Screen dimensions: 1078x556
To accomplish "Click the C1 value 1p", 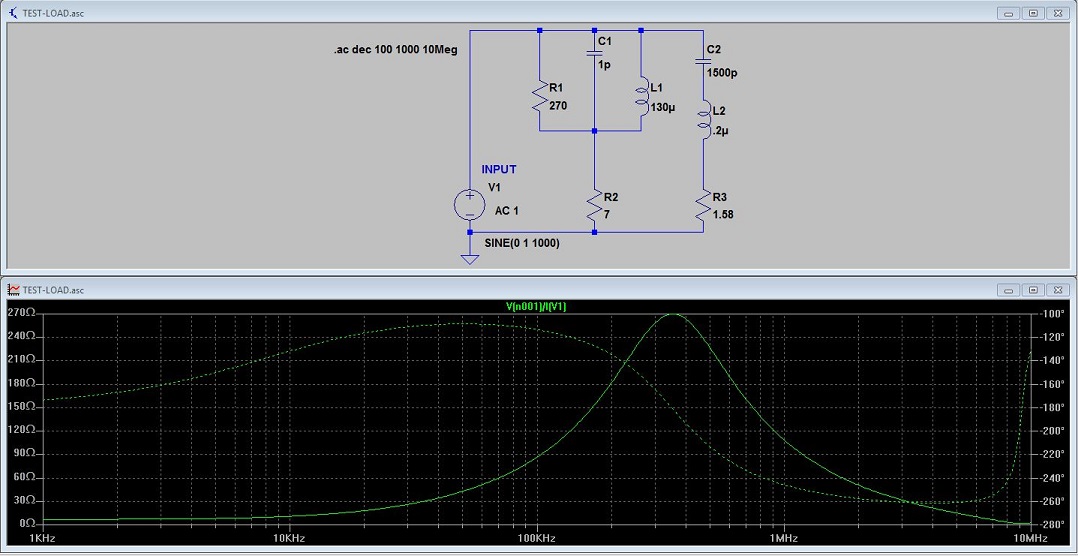I will [604, 64].
